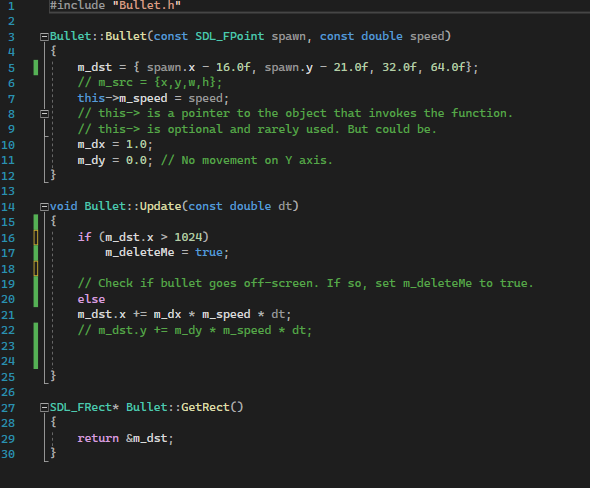590x488 pixels.
Task: Click m_dst.x += m_dx statement
Action: click(184, 315)
